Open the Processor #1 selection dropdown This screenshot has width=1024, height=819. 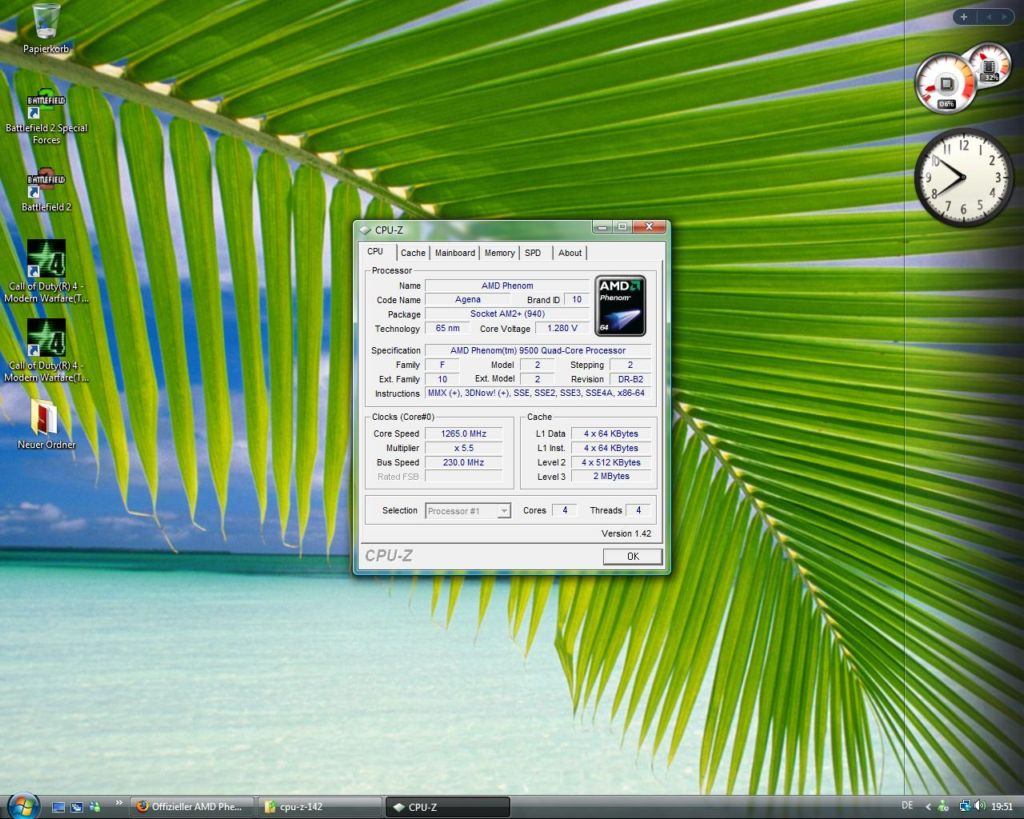tap(468, 511)
